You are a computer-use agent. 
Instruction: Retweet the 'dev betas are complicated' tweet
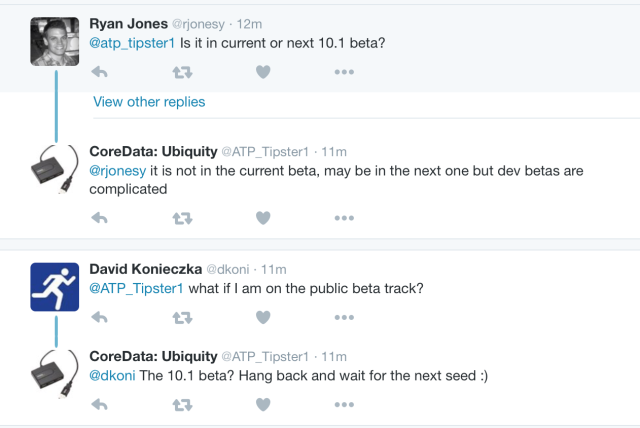pos(182,219)
